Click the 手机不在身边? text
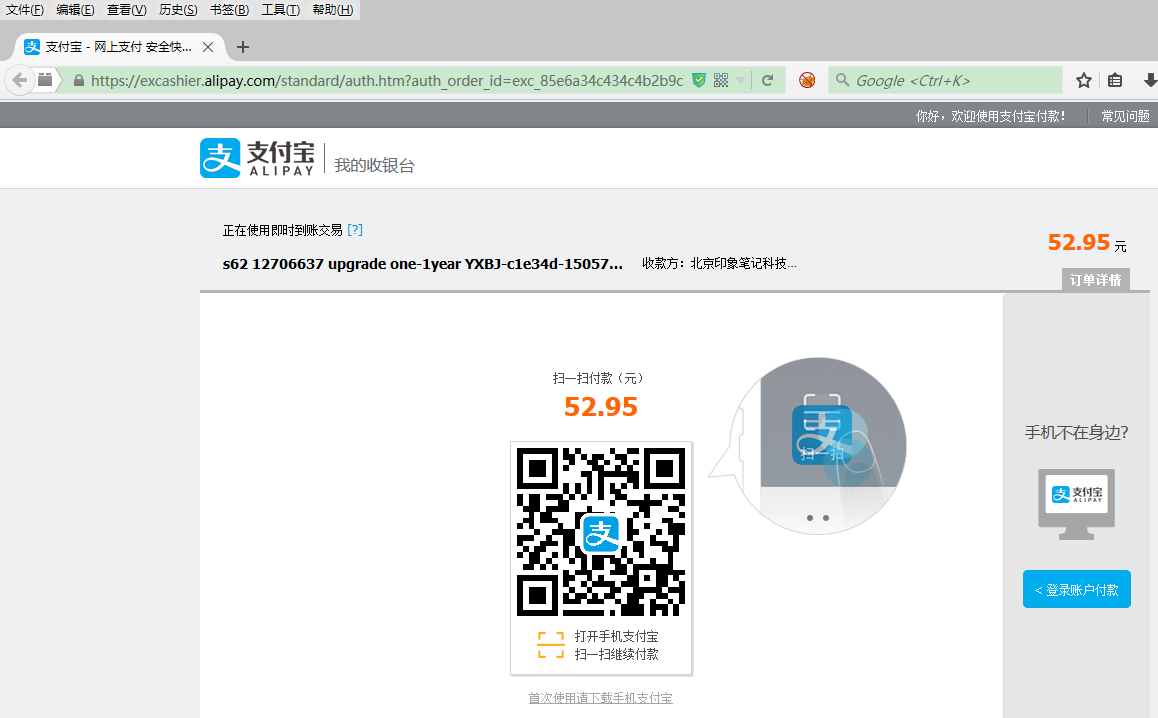This screenshot has width=1158, height=718. (1076, 433)
